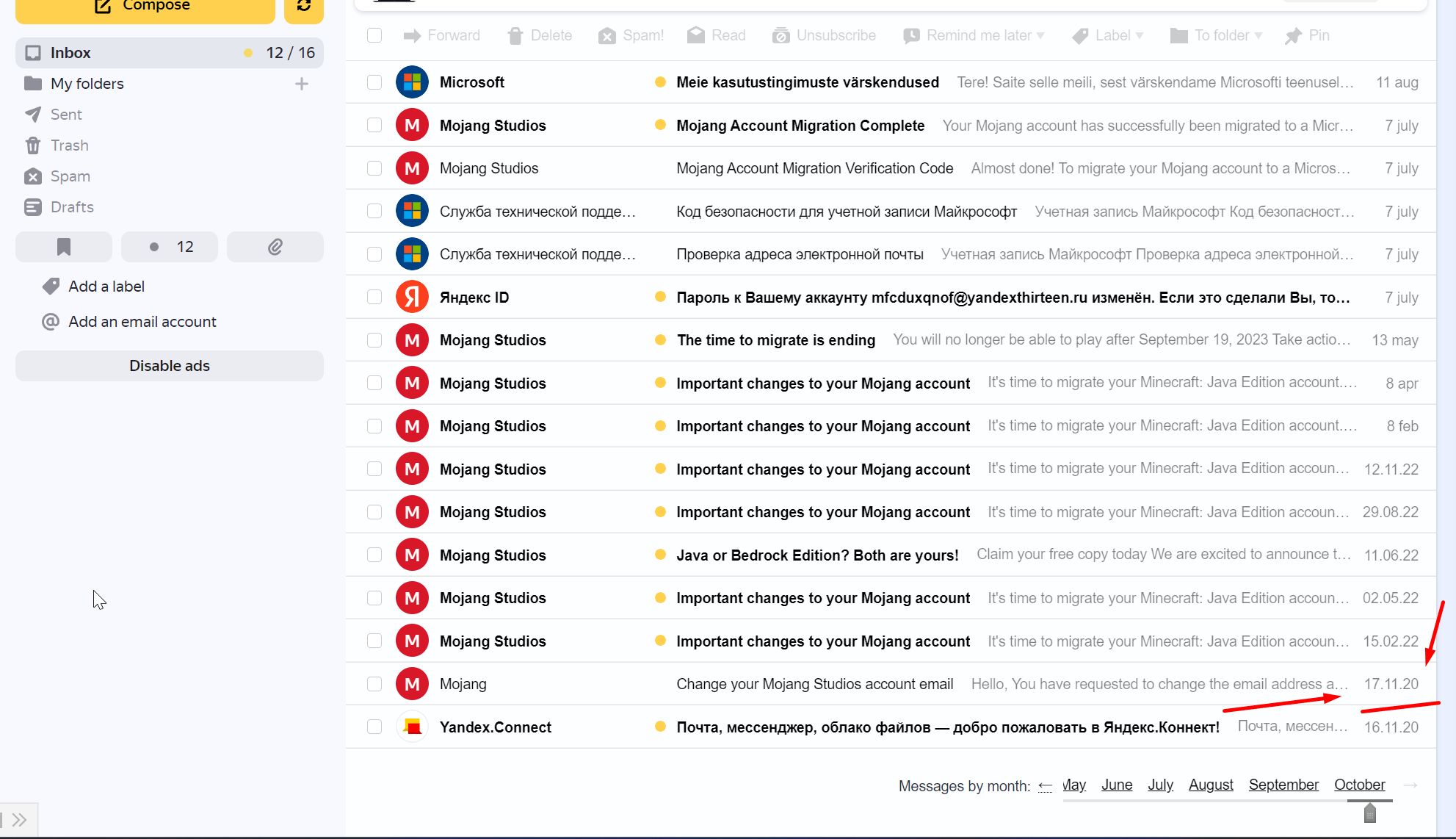Click the left arrow of months navigator
Viewport: 1456px width, 839px height.
pyautogui.click(x=1046, y=786)
